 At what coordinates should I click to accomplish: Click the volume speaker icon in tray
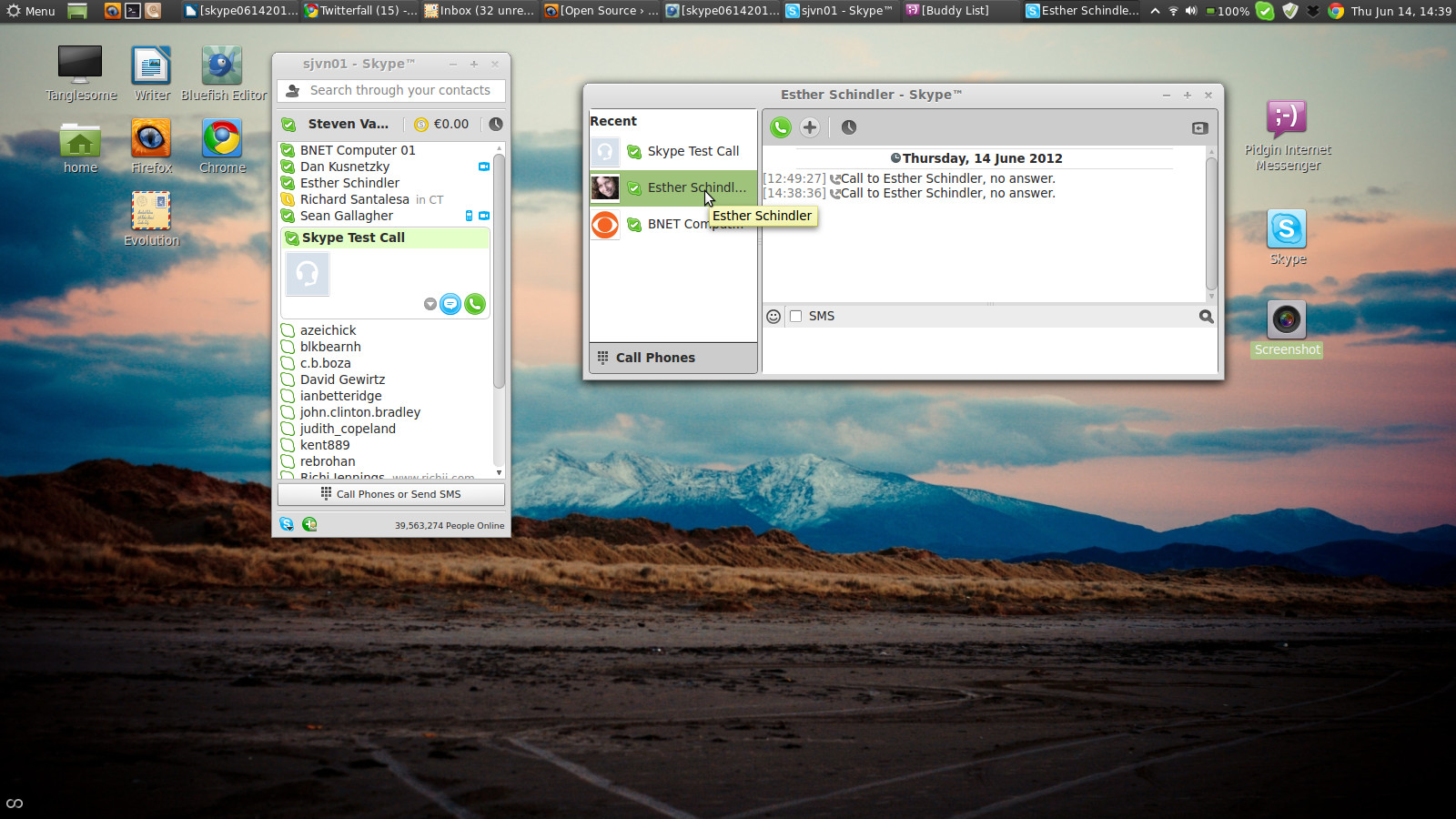coord(1190,11)
